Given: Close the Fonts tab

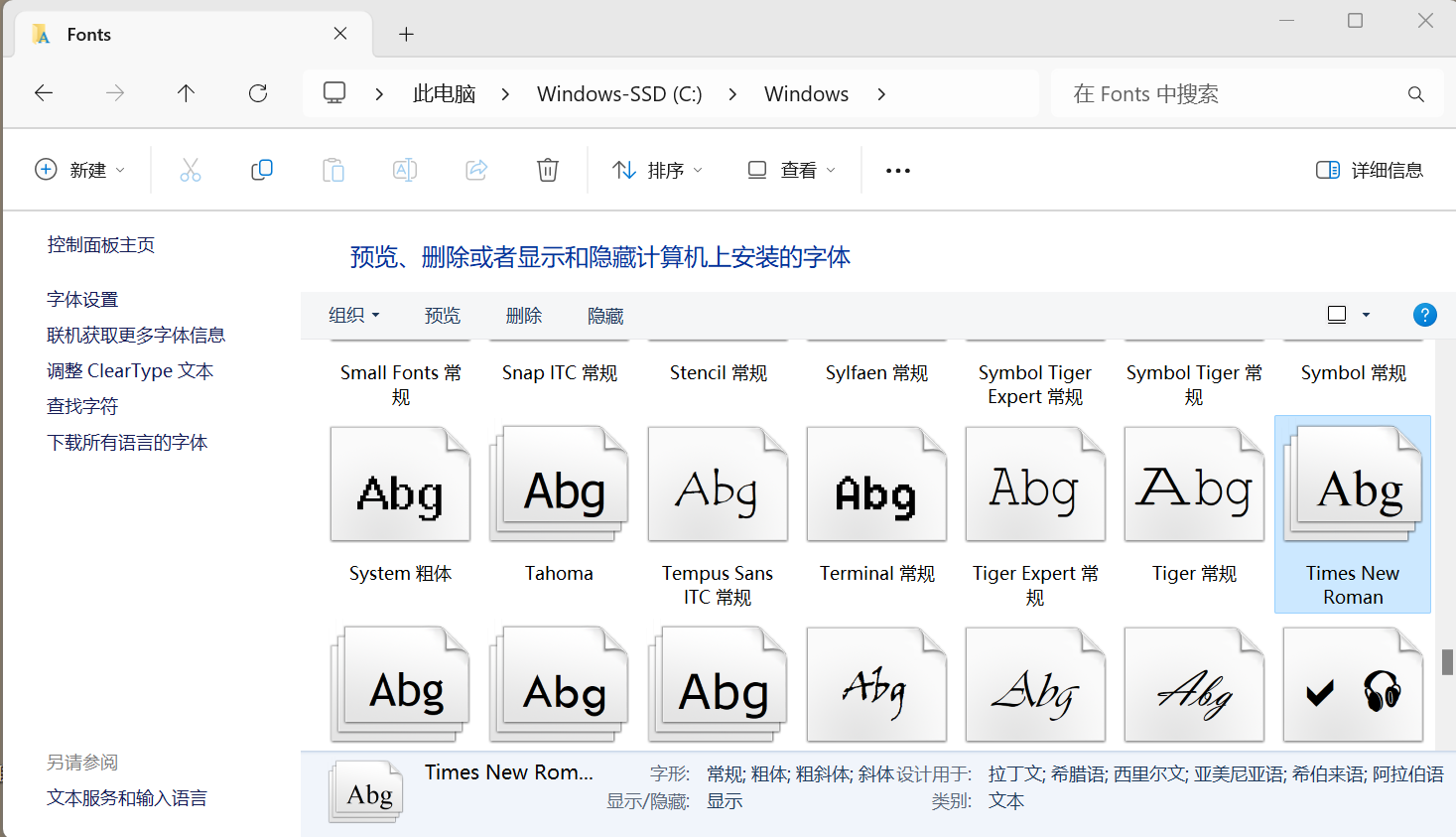Looking at the screenshot, I should click(340, 34).
